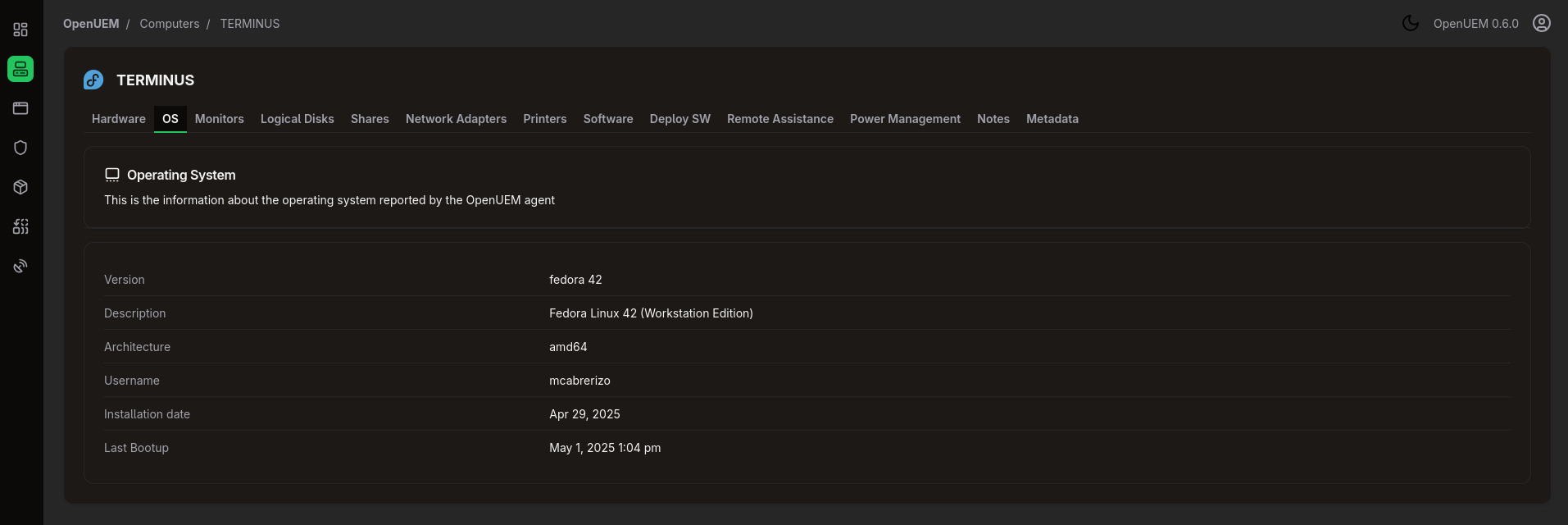Click the 'Version' row label

[125, 280]
